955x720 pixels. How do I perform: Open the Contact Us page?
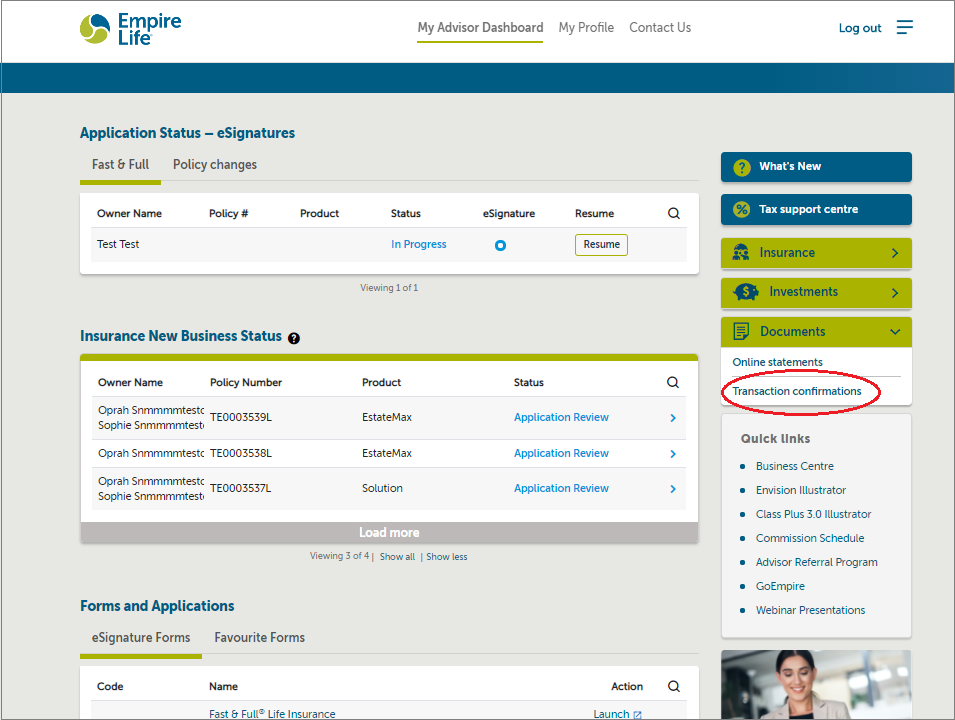[660, 27]
